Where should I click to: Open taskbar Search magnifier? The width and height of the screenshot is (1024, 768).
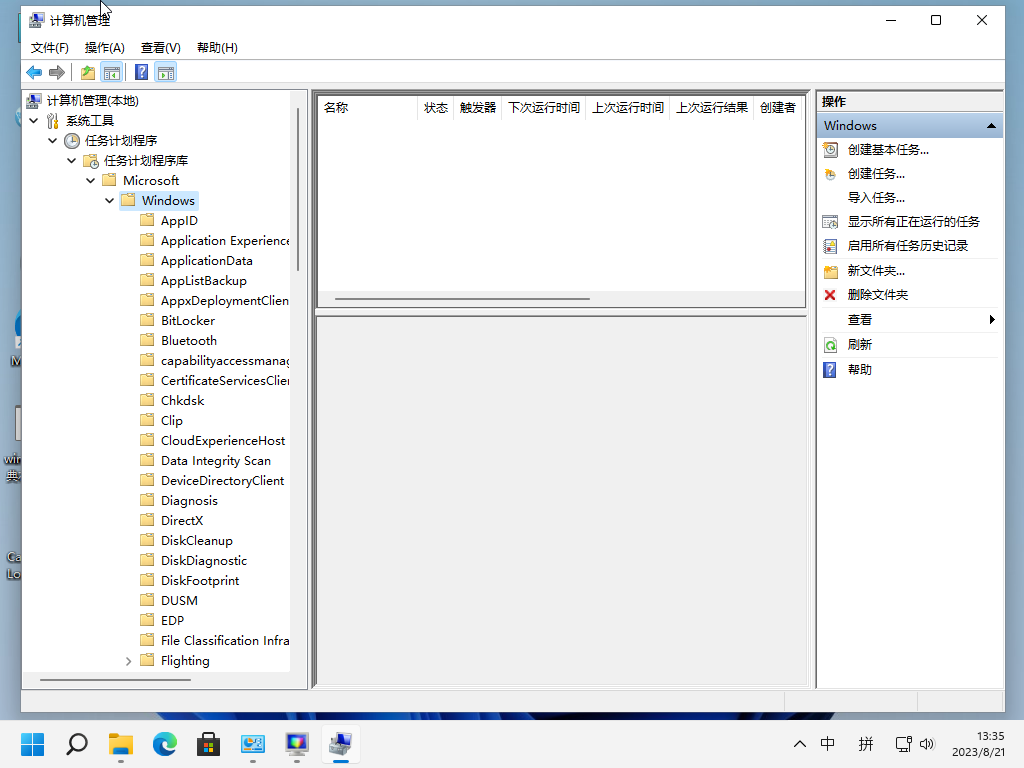click(x=77, y=744)
